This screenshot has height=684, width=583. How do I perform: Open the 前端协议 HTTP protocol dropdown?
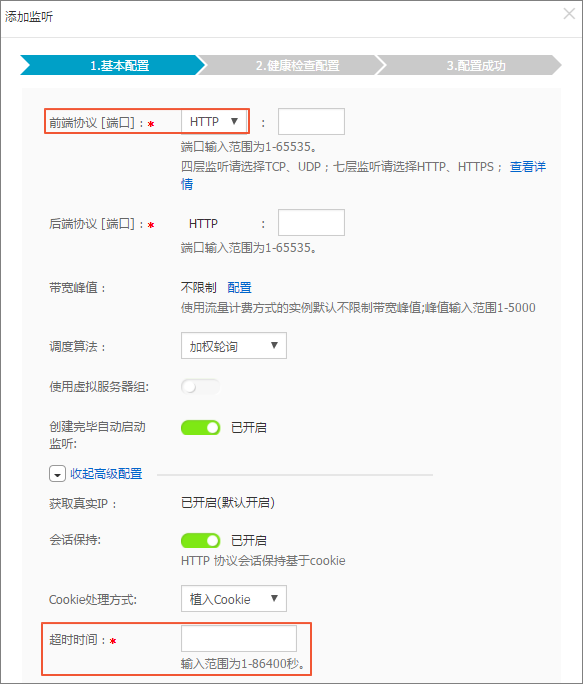pyautogui.click(x=214, y=121)
